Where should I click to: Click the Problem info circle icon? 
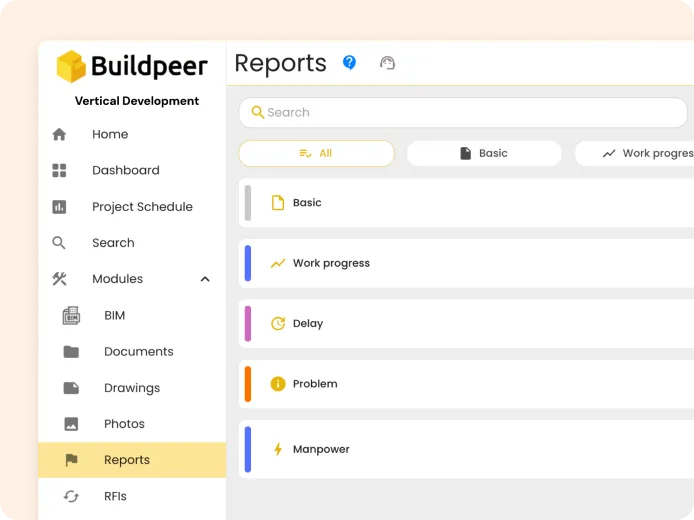click(278, 384)
